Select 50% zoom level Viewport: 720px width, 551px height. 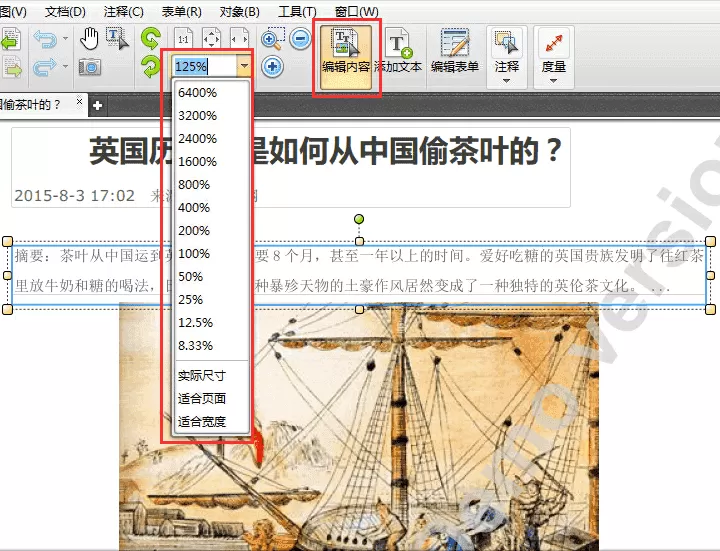211,276
